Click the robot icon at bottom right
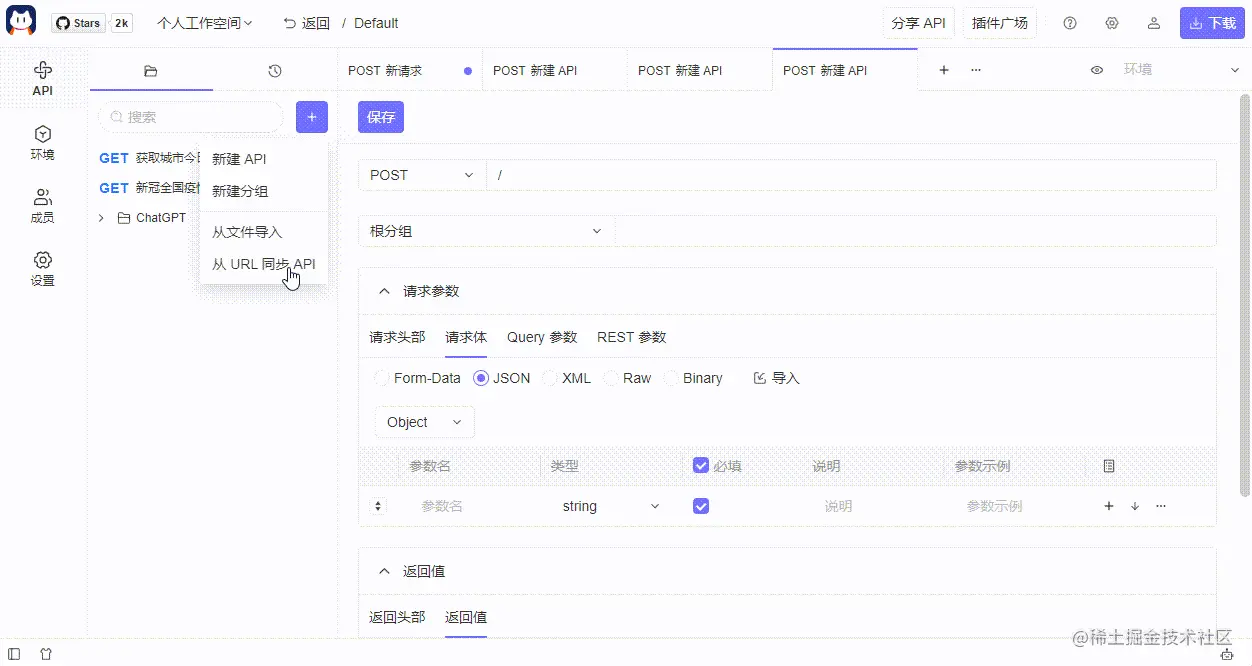 (1227, 654)
